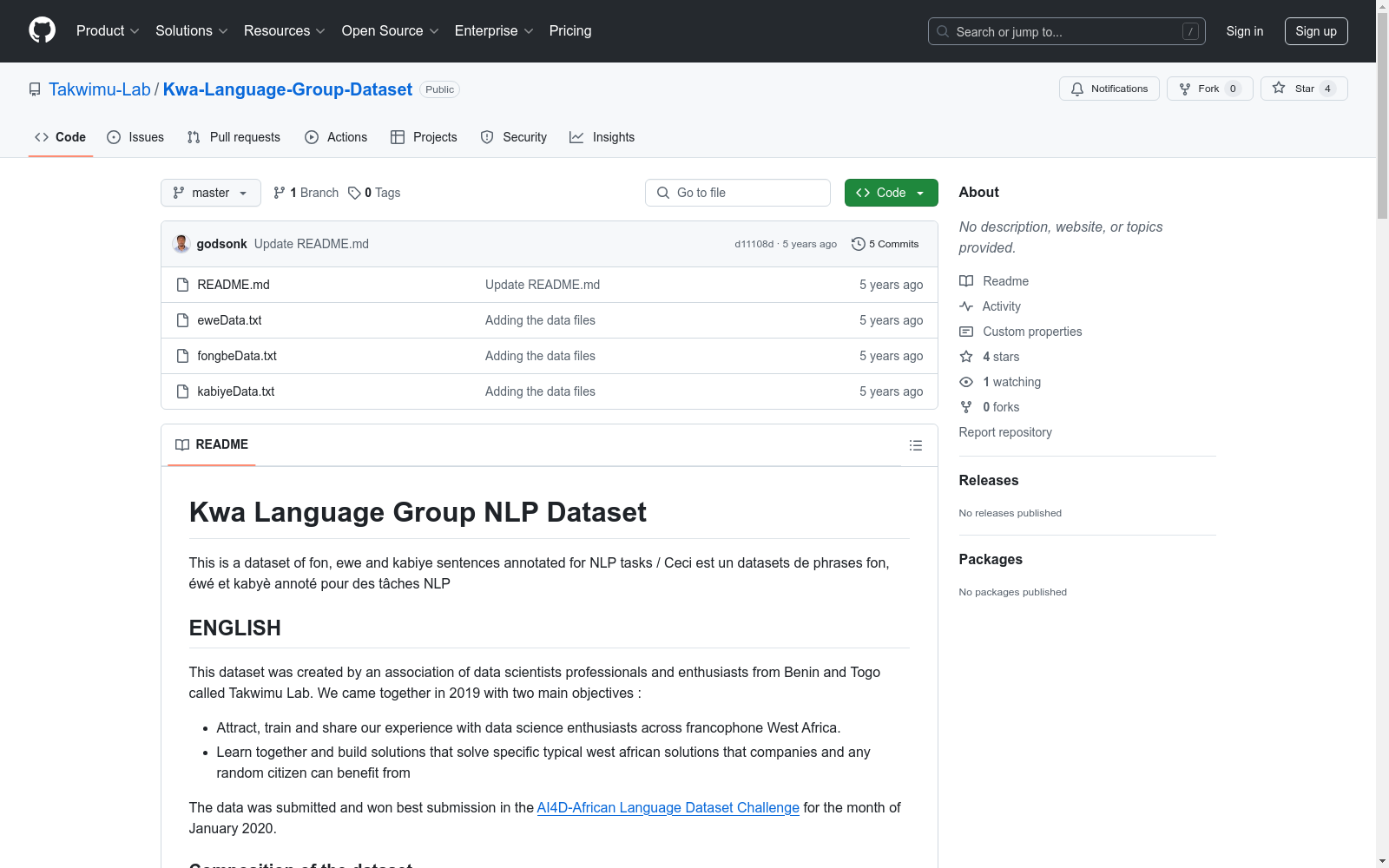This screenshot has width=1389, height=868.
Task: Click the magnifier icon in search box
Action: (x=943, y=31)
